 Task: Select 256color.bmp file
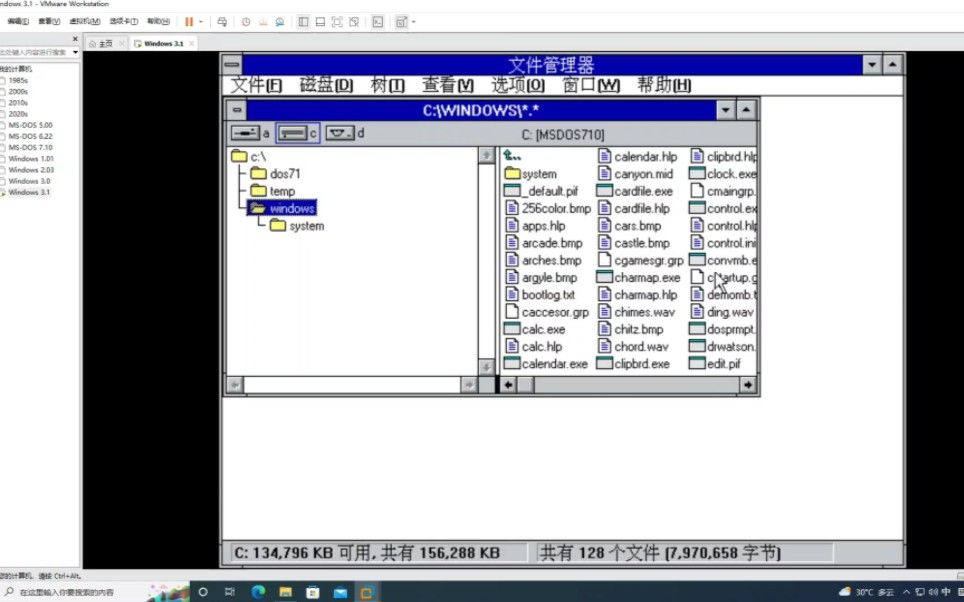(548, 208)
